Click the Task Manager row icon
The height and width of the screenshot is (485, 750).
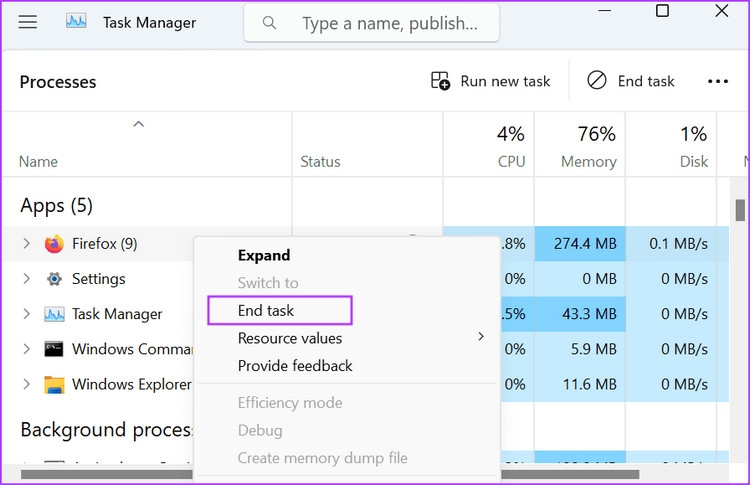[54, 314]
